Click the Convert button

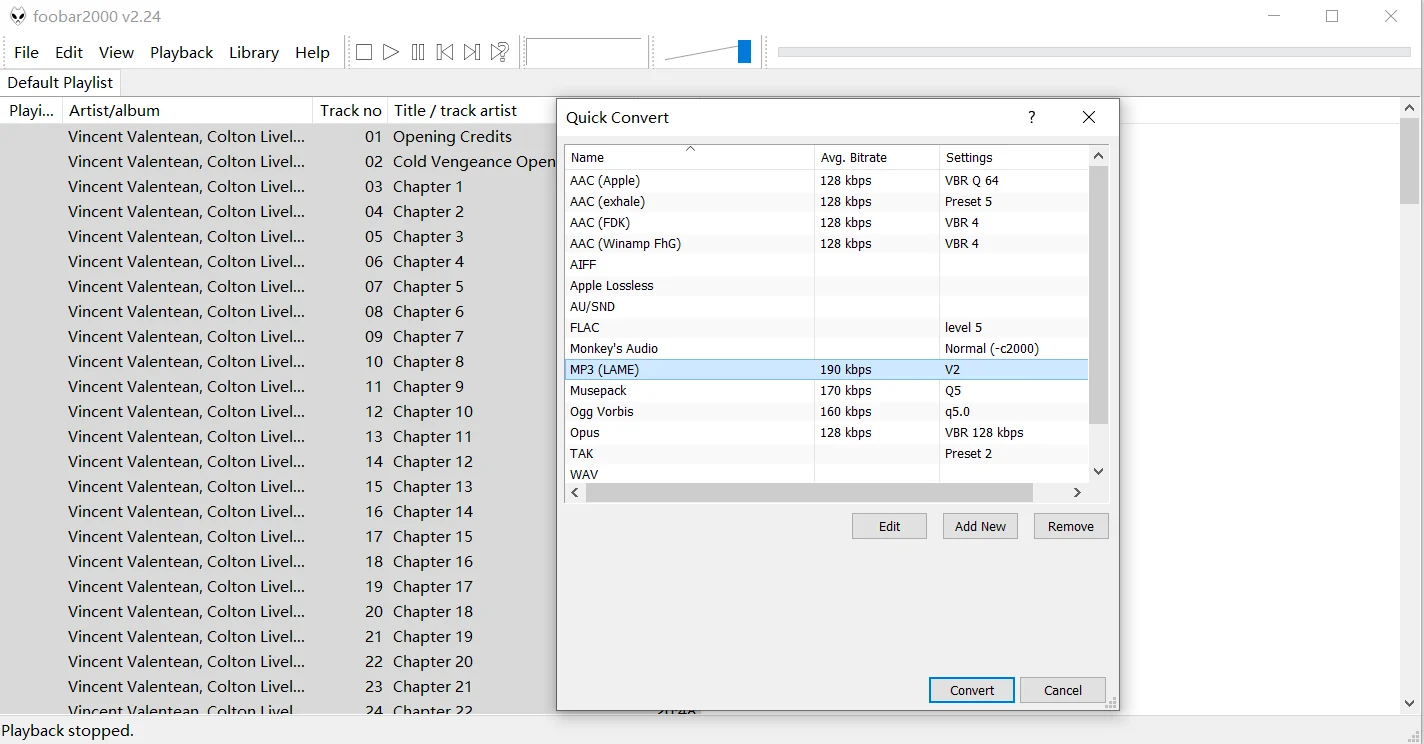[x=971, y=690]
